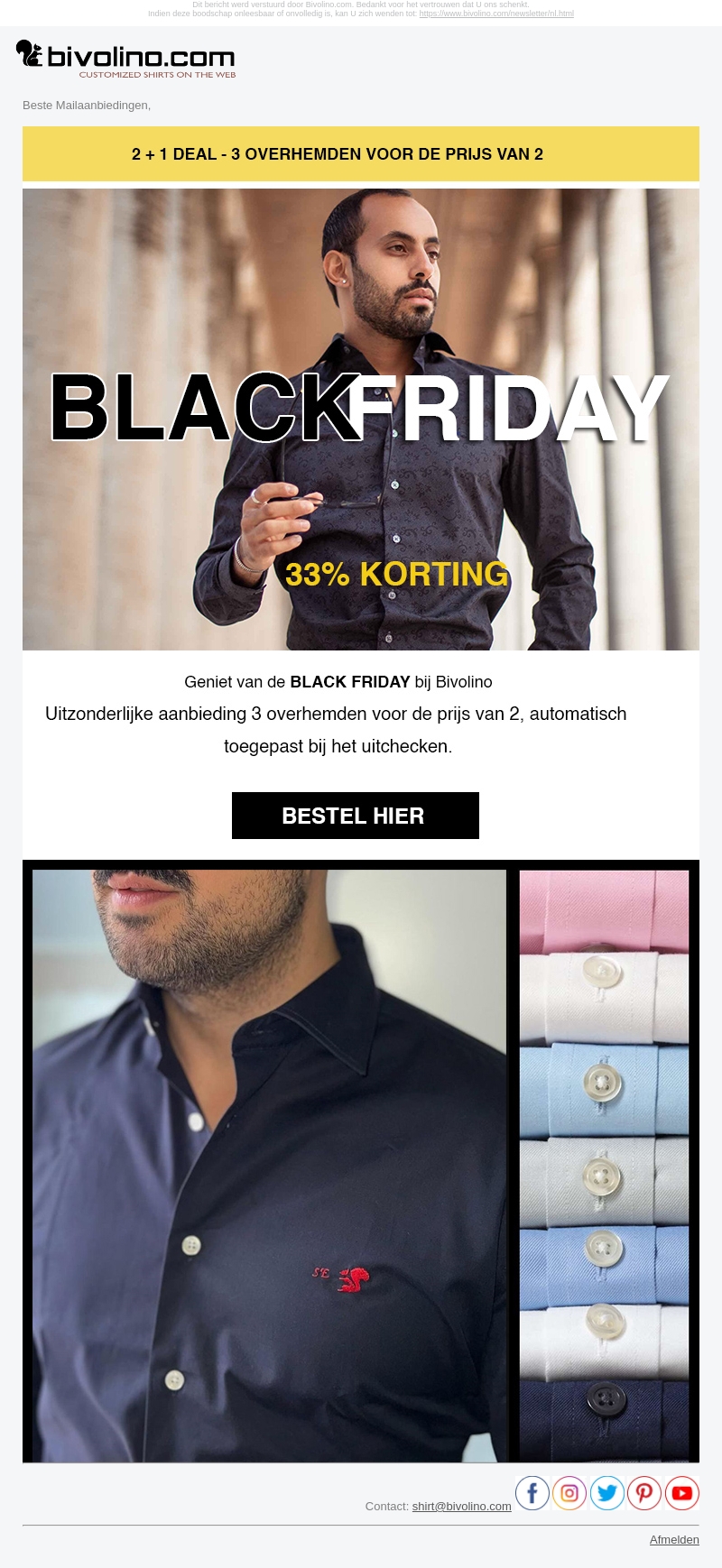
Task: Open the Twitter bird icon
Action: [x=607, y=1493]
